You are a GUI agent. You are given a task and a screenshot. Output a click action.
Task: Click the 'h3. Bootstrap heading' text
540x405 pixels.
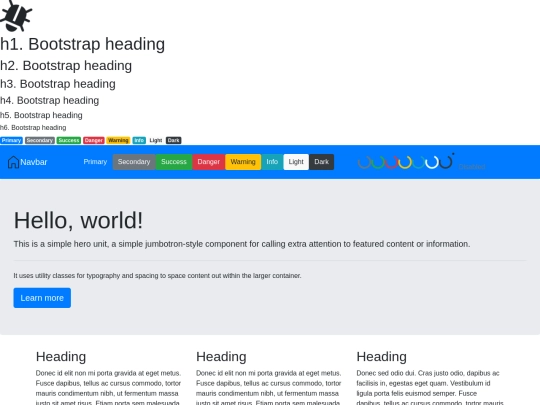pos(58,84)
